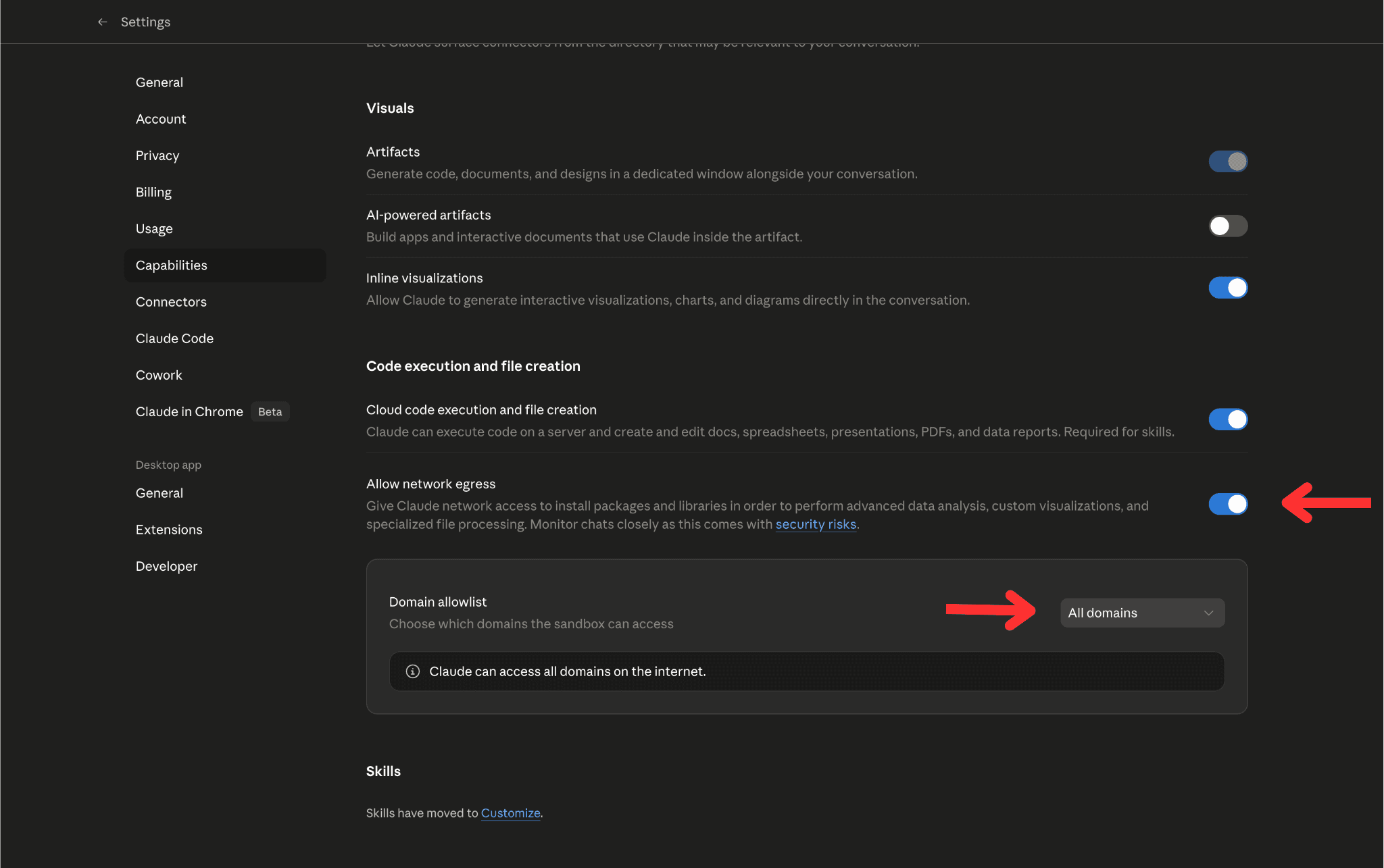
Task: Turn off Cloud code execution toggle
Action: [1228, 419]
